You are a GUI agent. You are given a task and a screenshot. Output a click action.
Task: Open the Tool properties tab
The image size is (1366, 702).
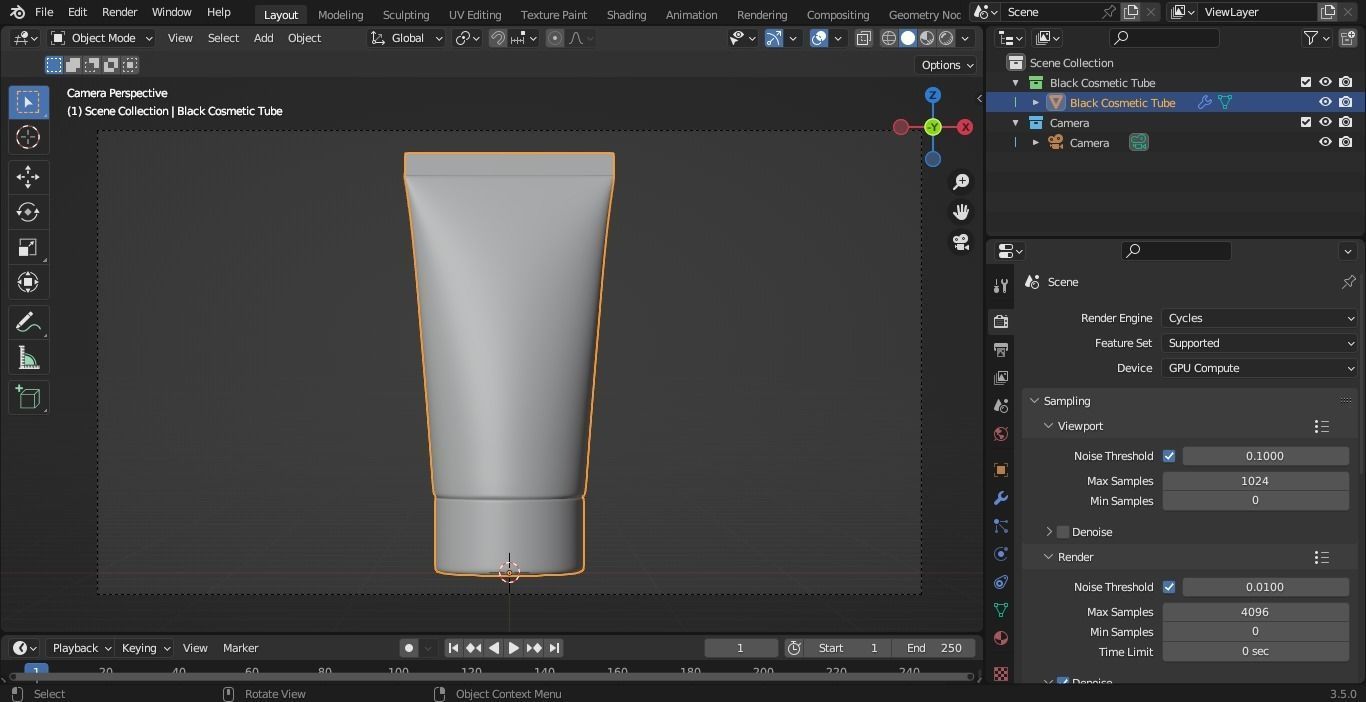coord(1001,286)
